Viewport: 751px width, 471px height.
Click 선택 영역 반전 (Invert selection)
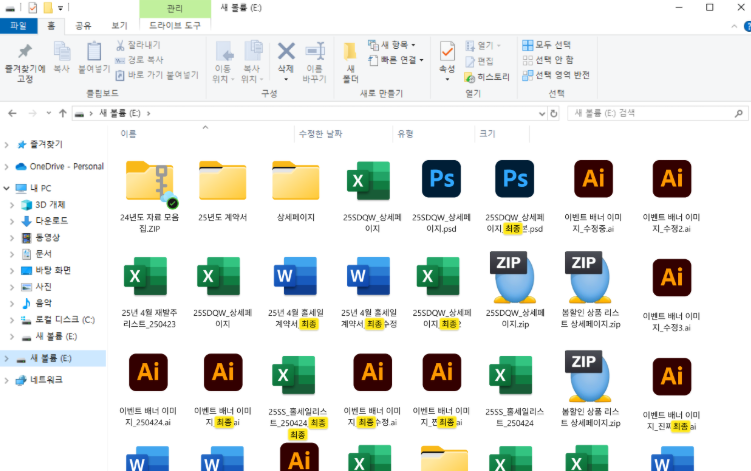(x=556, y=75)
